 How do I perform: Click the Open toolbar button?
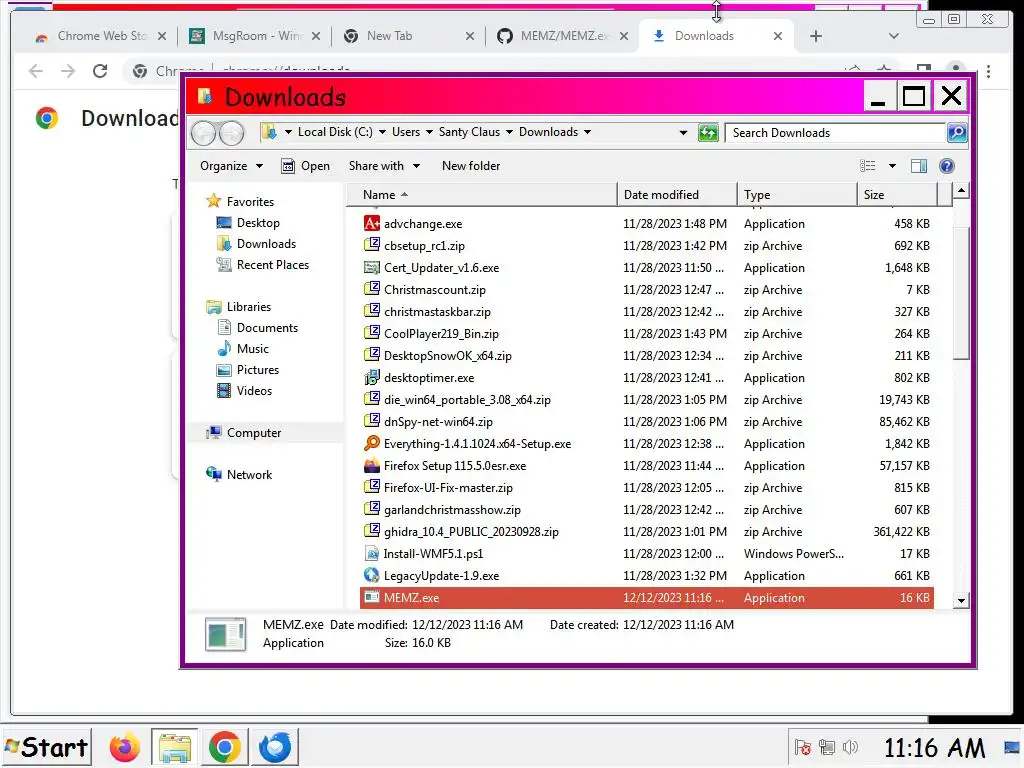tap(306, 166)
